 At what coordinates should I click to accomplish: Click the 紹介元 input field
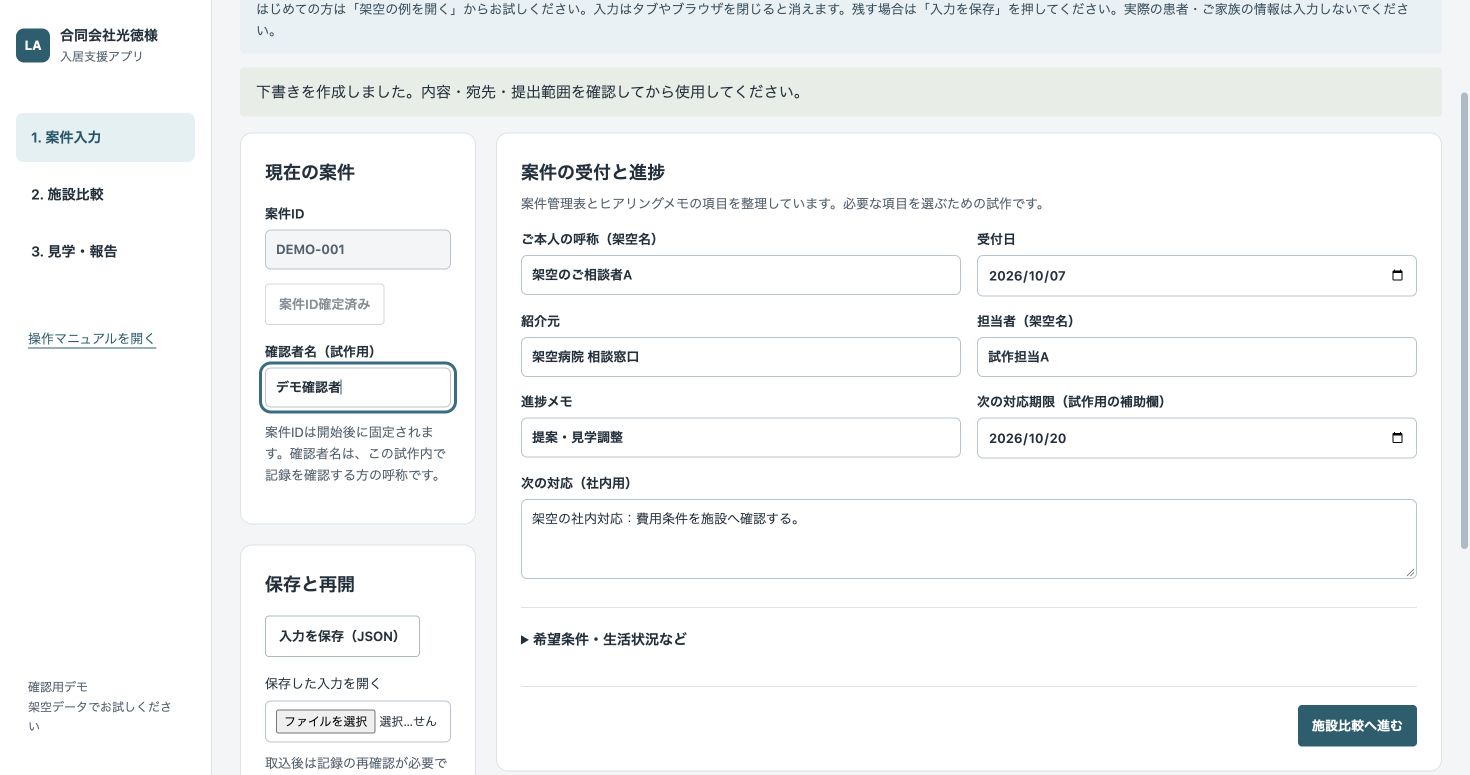tap(741, 357)
